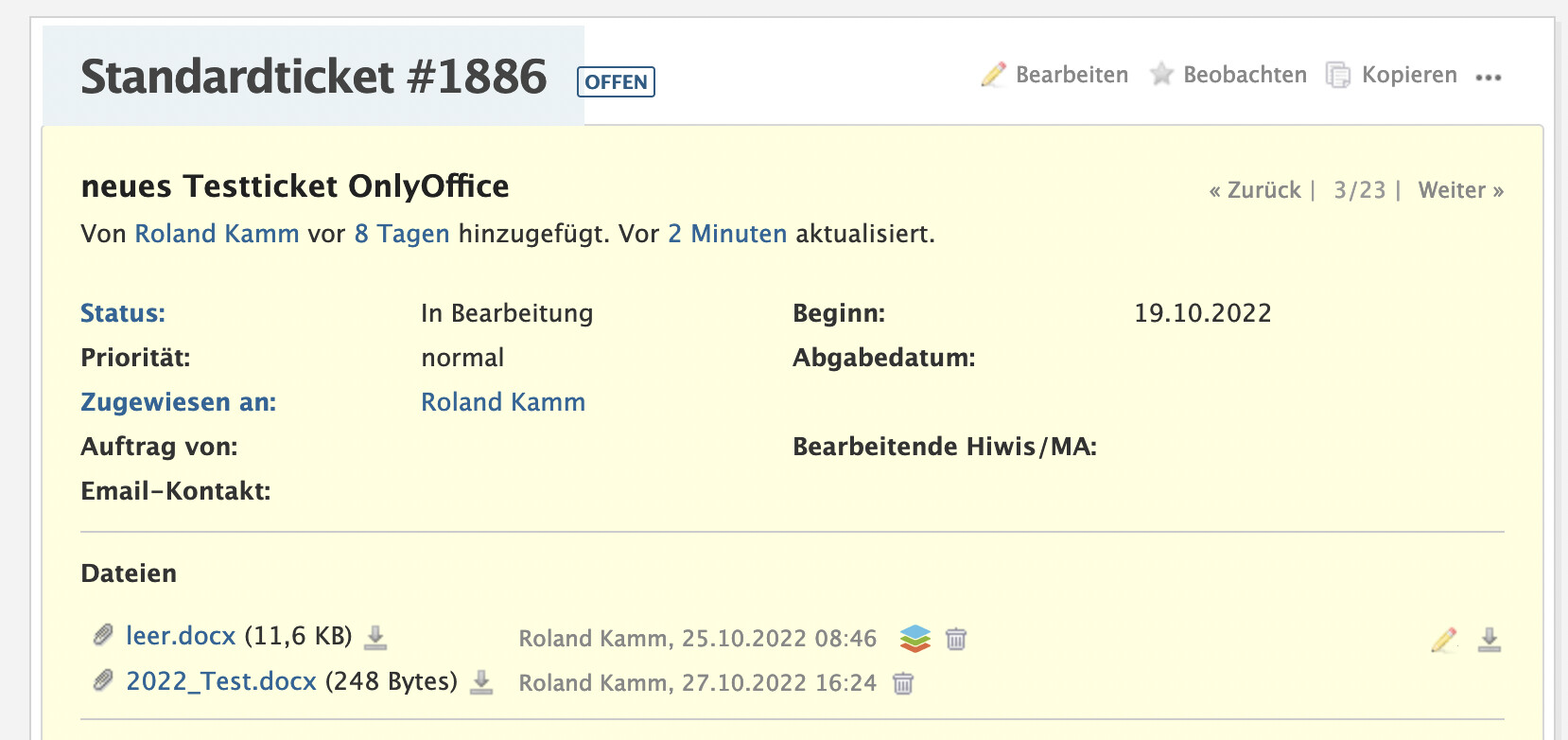Click the assigned user Roland Kamm link

click(x=503, y=402)
